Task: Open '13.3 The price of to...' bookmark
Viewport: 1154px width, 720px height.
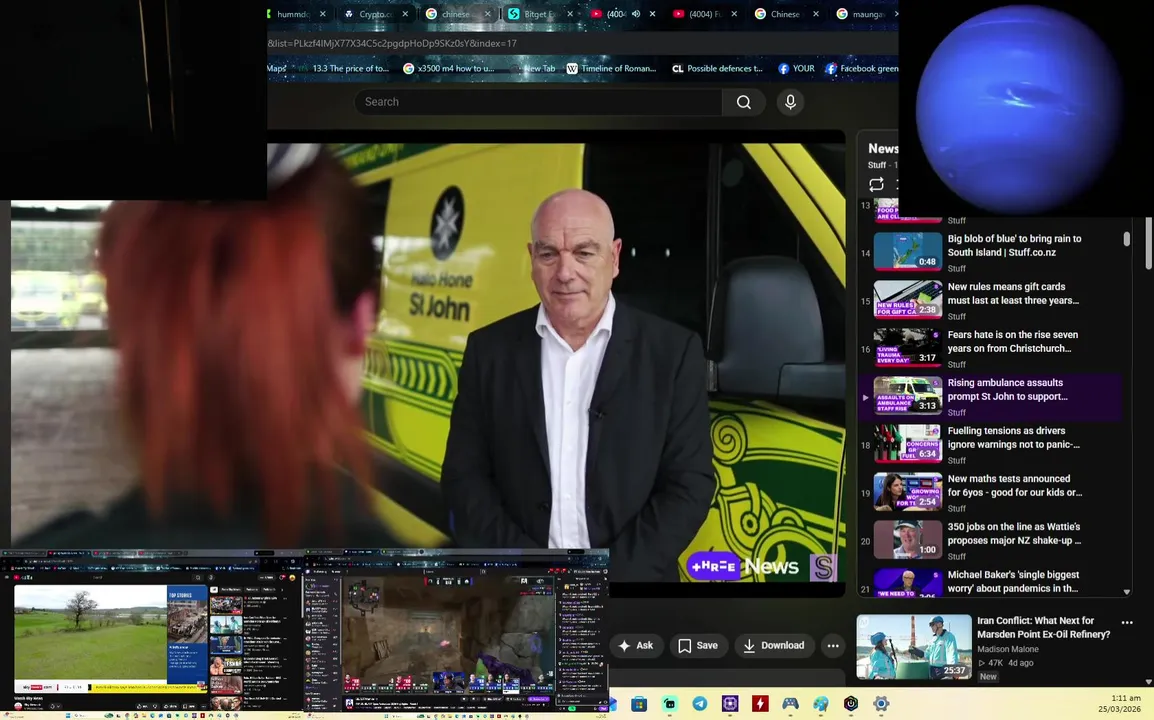Action: pyautogui.click(x=343, y=68)
